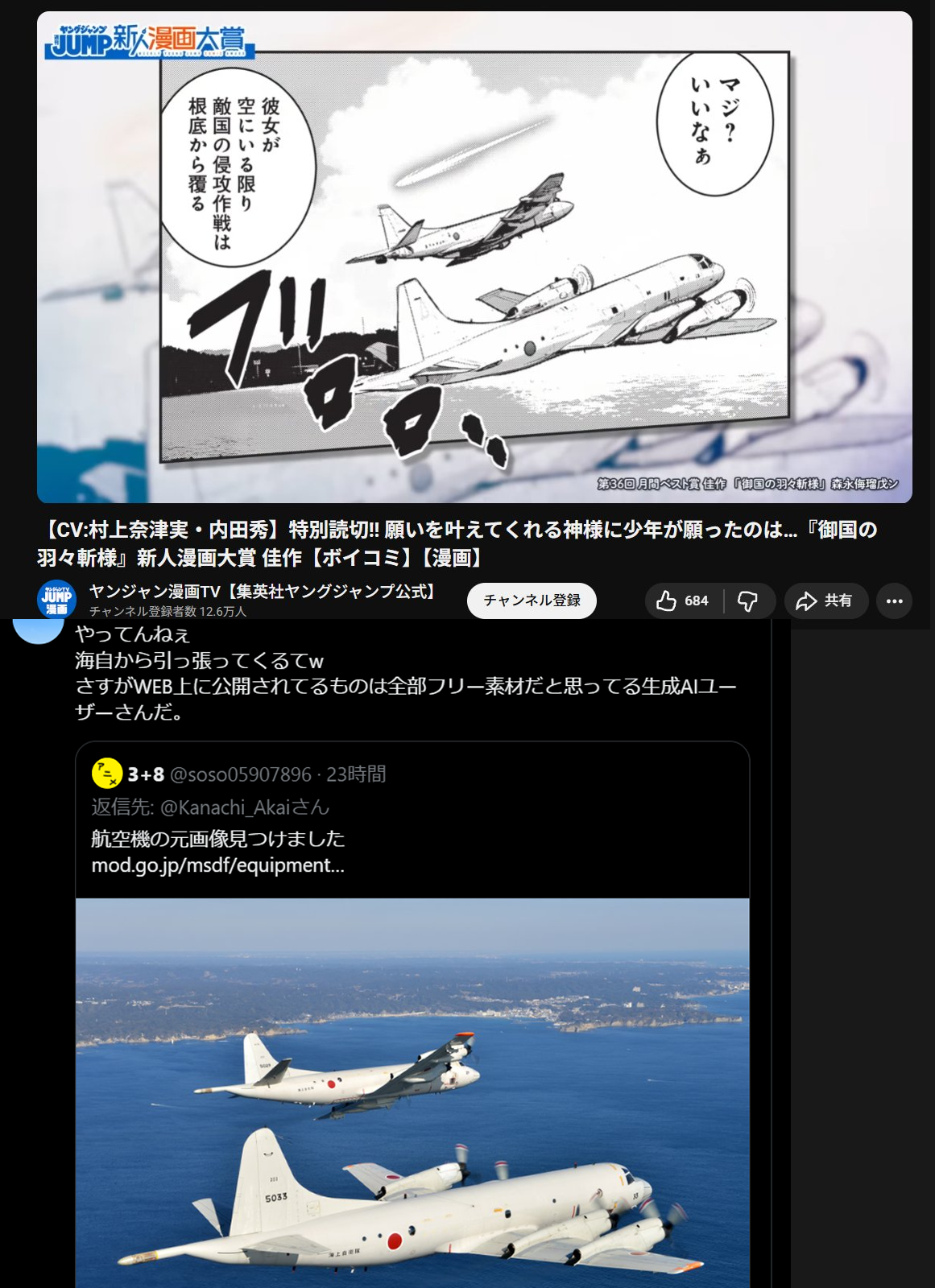The image size is (935, 1288).
Task: Subscribe with the チャンネル登録 button
Action: coord(532,601)
